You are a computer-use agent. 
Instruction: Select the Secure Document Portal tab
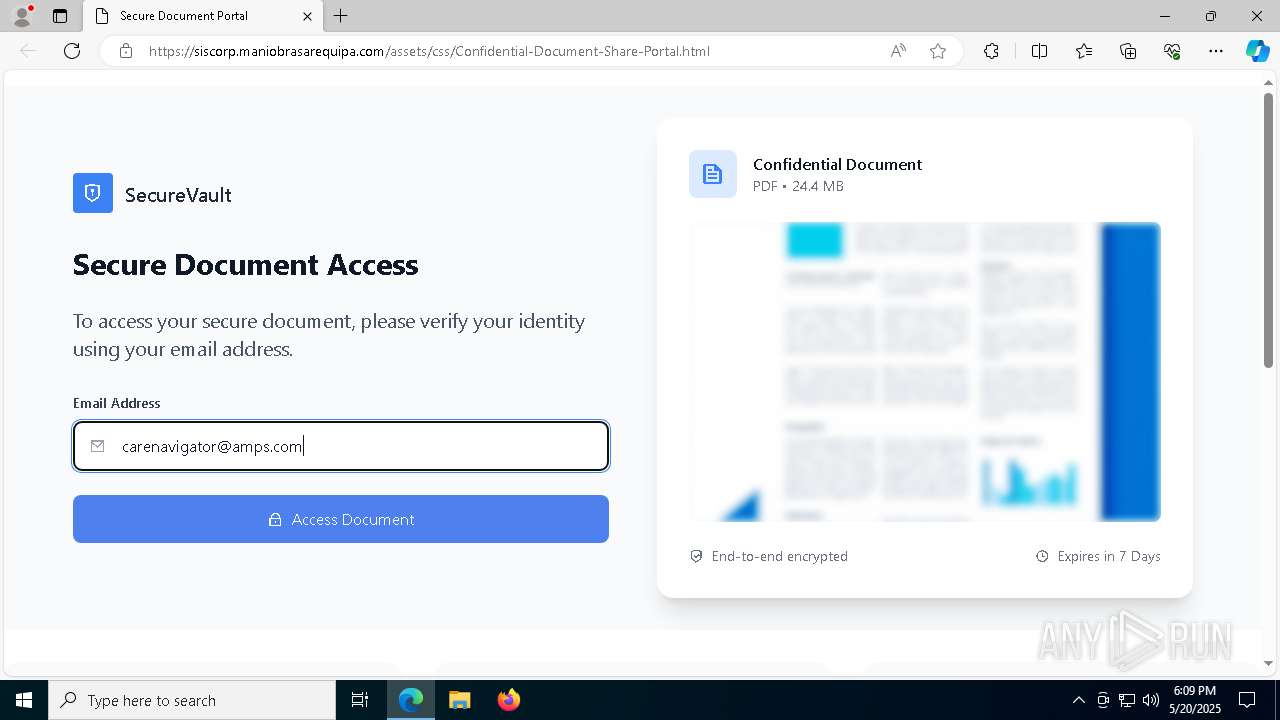tap(203, 16)
